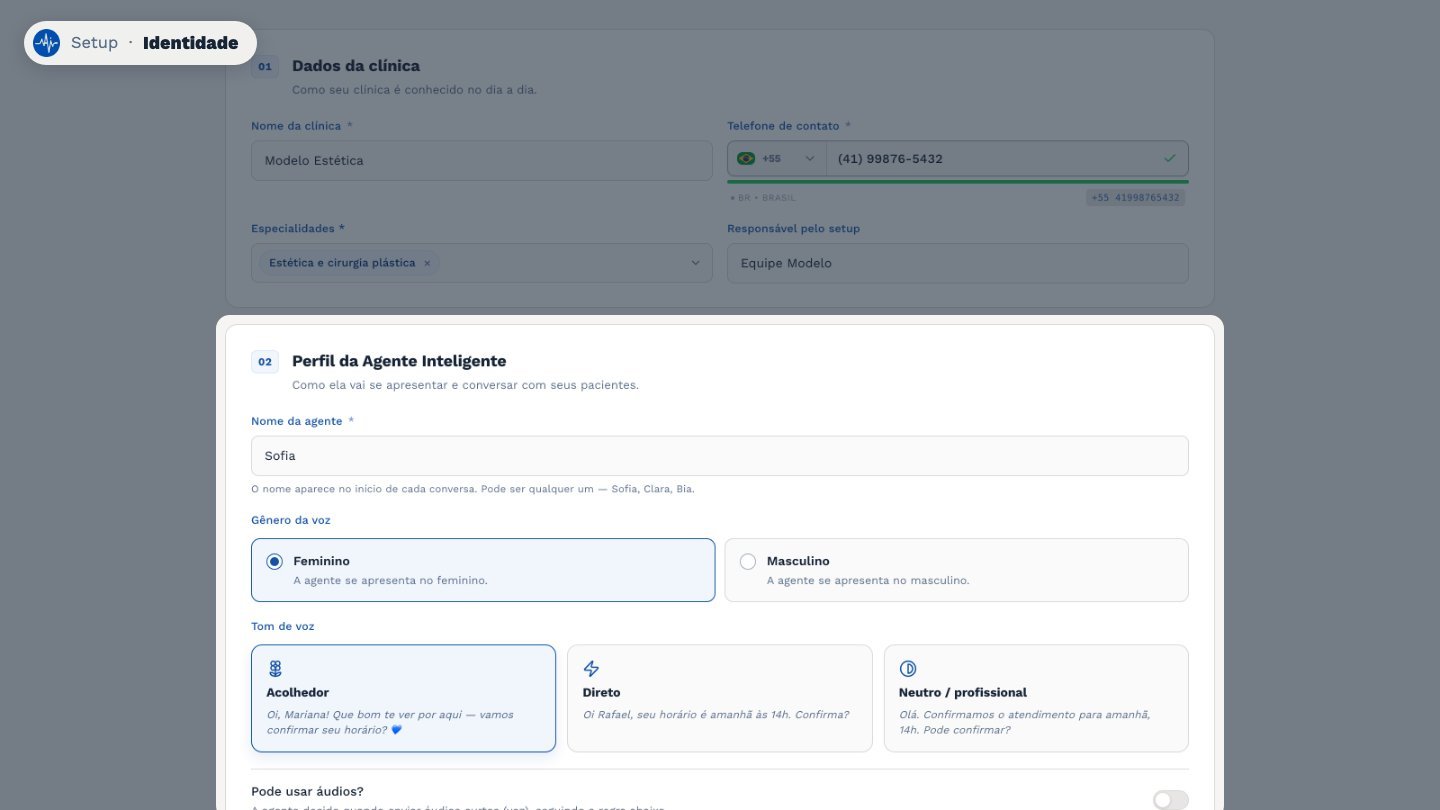Click the Responsável pelo setup field
The image size is (1440, 810).
958,263
